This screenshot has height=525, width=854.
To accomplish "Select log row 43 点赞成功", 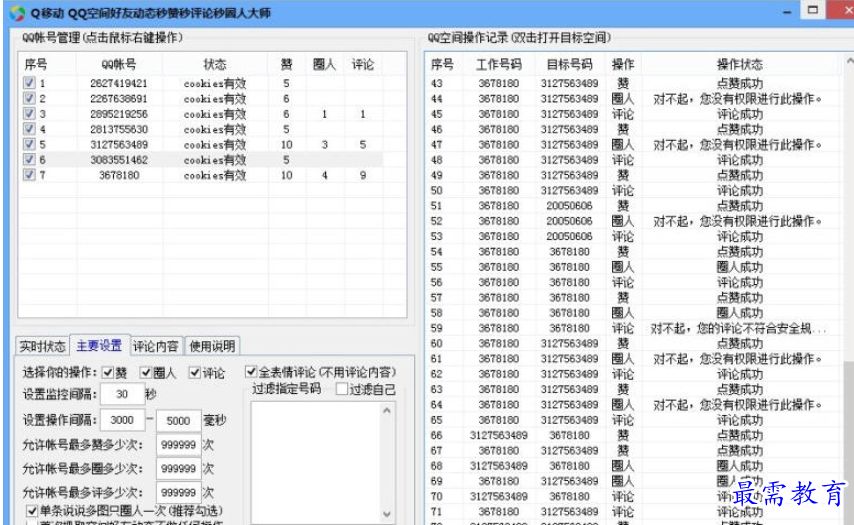I will [x=632, y=83].
